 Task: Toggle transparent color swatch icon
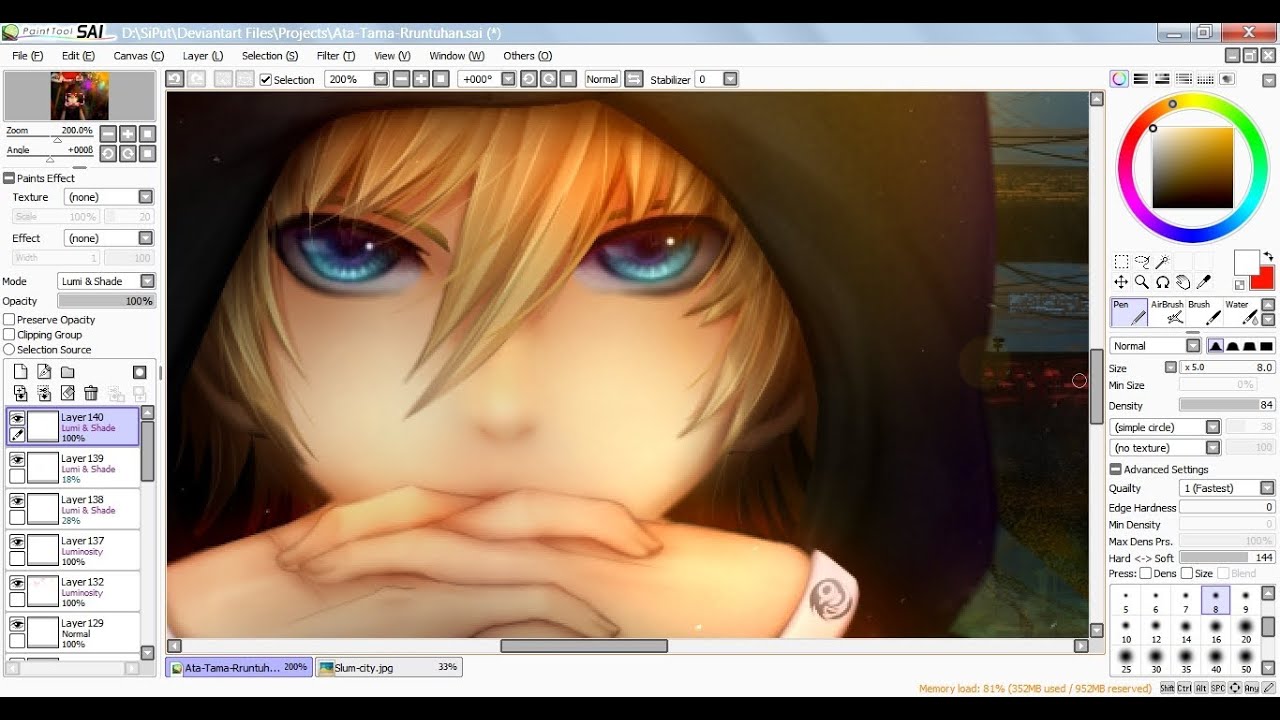coord(1239,285)
